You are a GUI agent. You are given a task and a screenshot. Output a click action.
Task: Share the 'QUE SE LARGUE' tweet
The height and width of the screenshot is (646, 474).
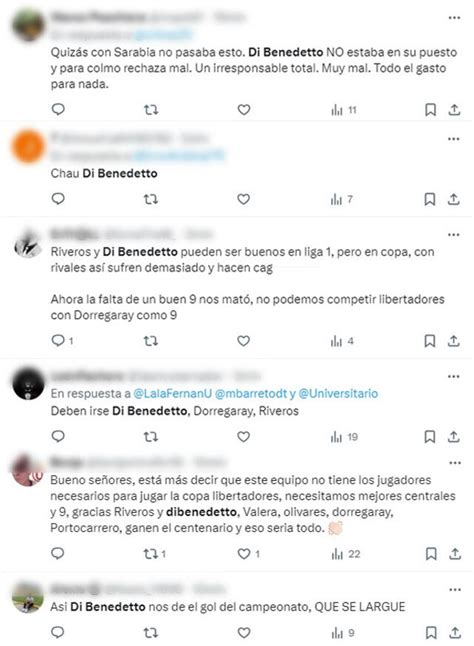455,632
